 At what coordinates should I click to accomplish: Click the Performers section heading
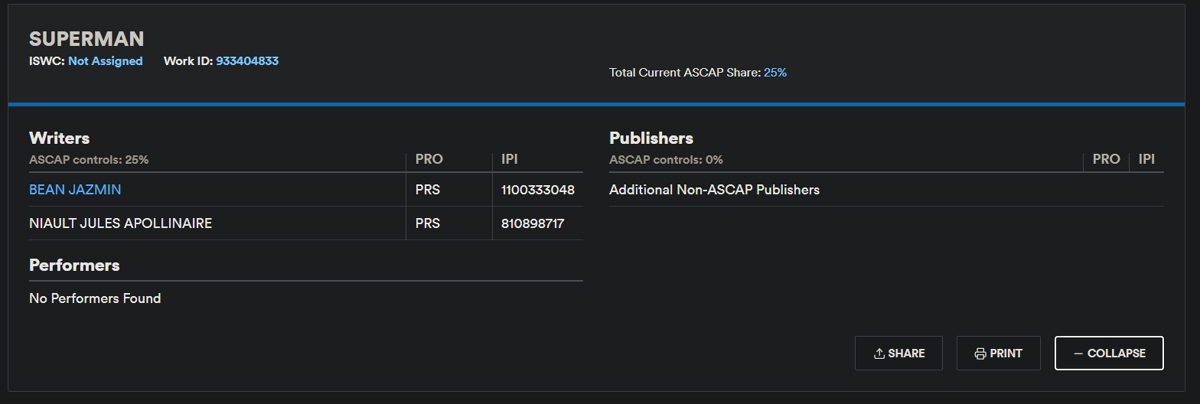pyautogui.click(x=74, y=265)
